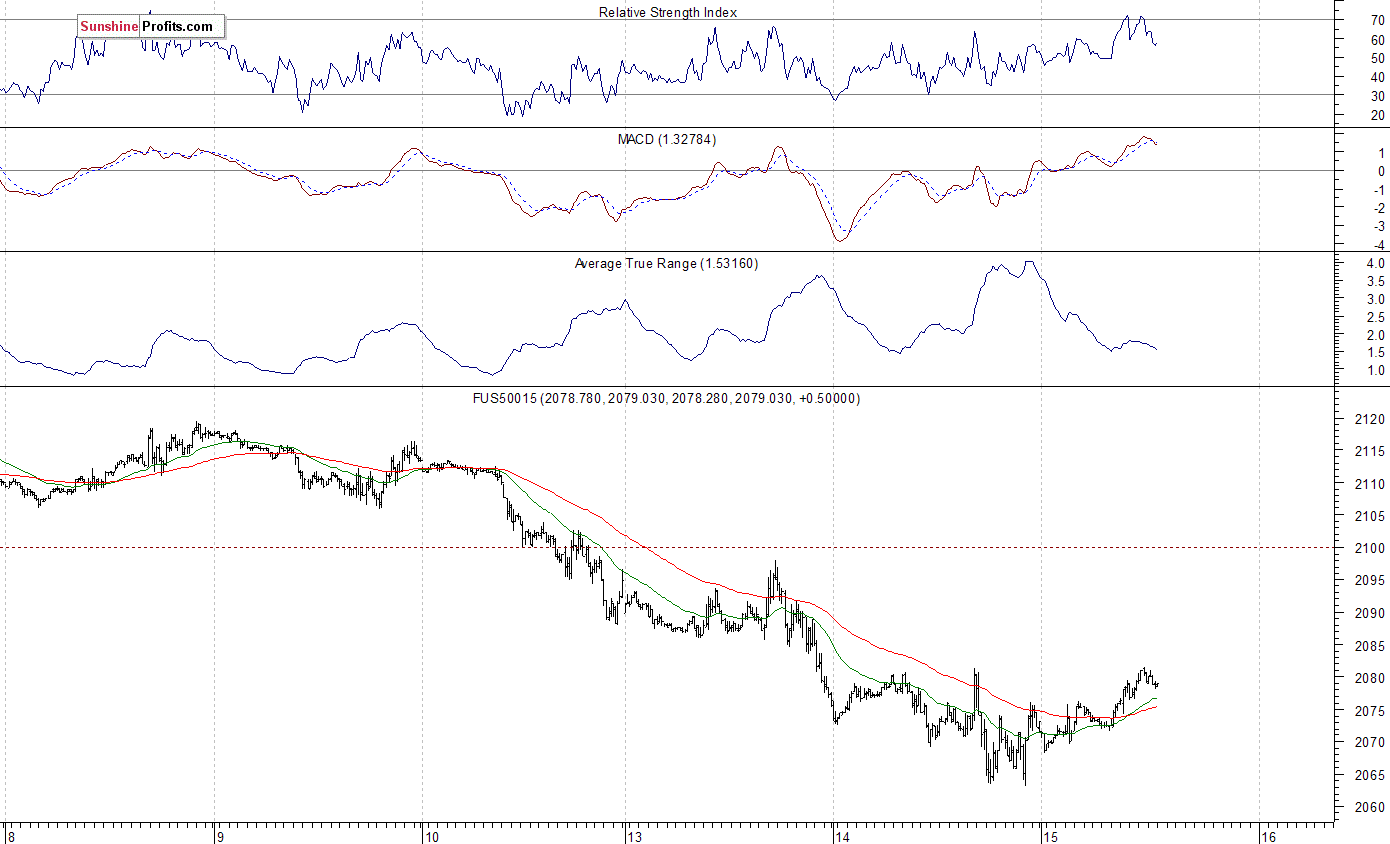The image size is (1390, 844).
Task: Click date label 10 on time axis
Action: tap(431, 836)
